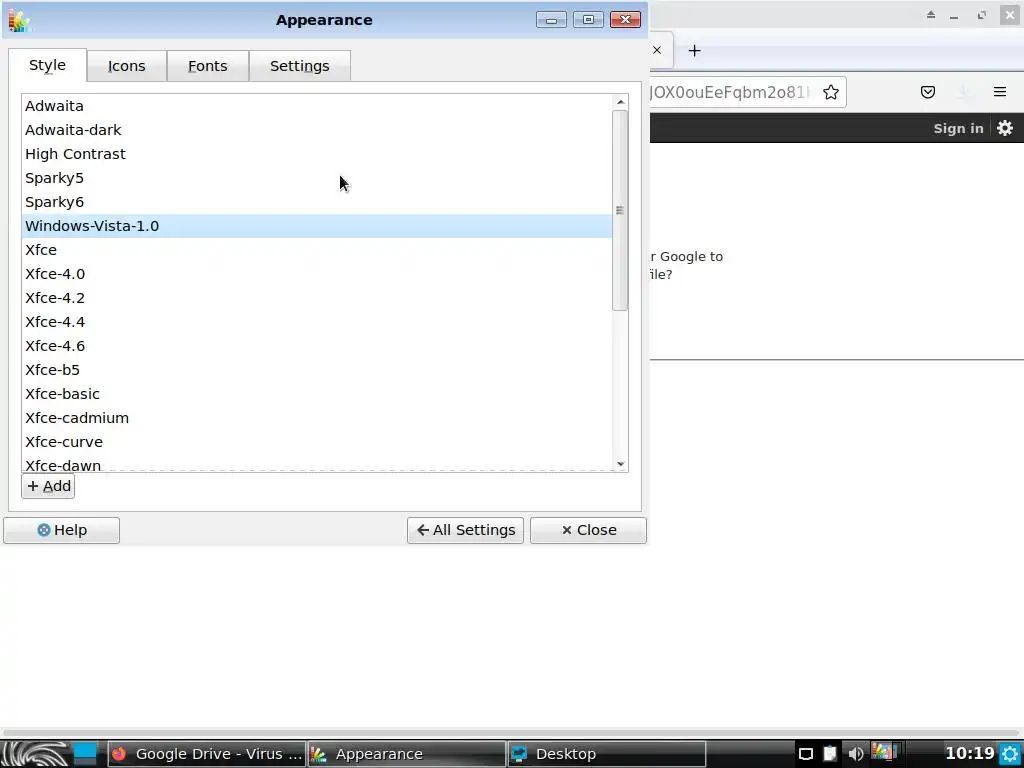Pick the Xfce-b5 style

click(317, 370)
